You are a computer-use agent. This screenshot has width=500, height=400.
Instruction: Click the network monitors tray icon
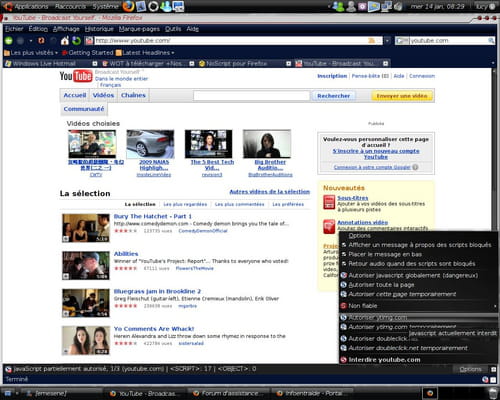386,6
